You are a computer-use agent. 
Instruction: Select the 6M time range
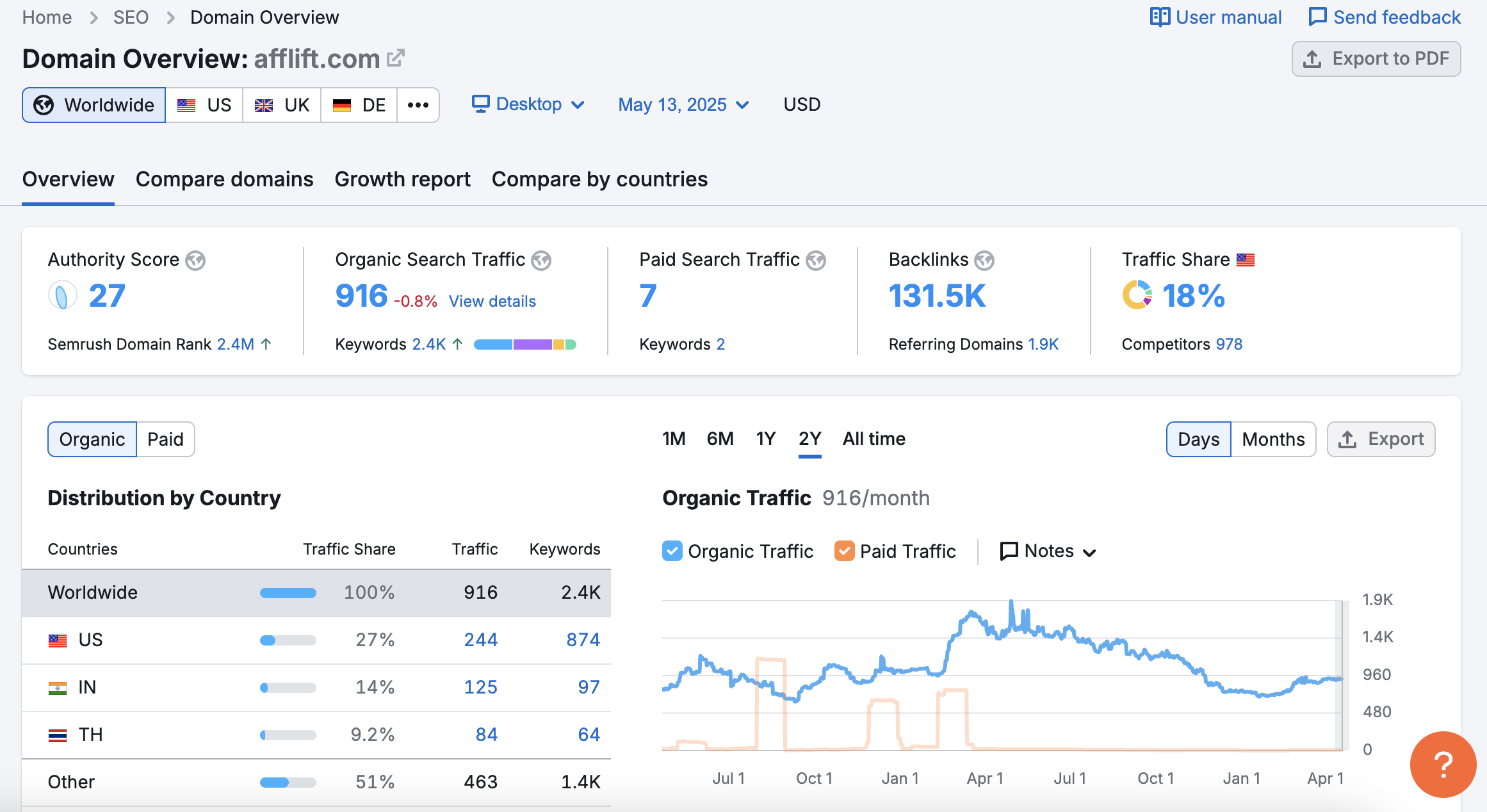click(720, 439)
